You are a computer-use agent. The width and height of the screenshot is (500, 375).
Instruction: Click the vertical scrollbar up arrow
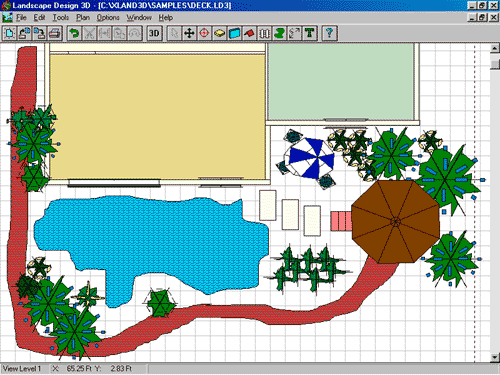click(x=495, y=49)
